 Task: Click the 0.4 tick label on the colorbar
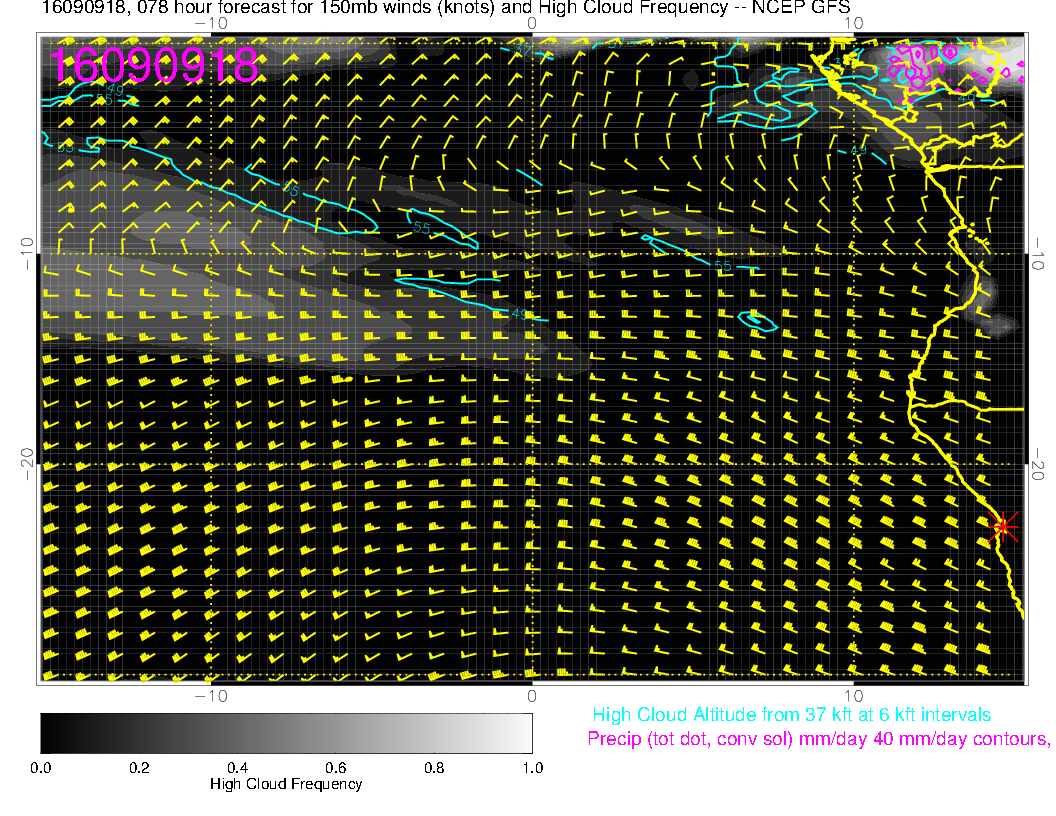(x=237, y=768)
